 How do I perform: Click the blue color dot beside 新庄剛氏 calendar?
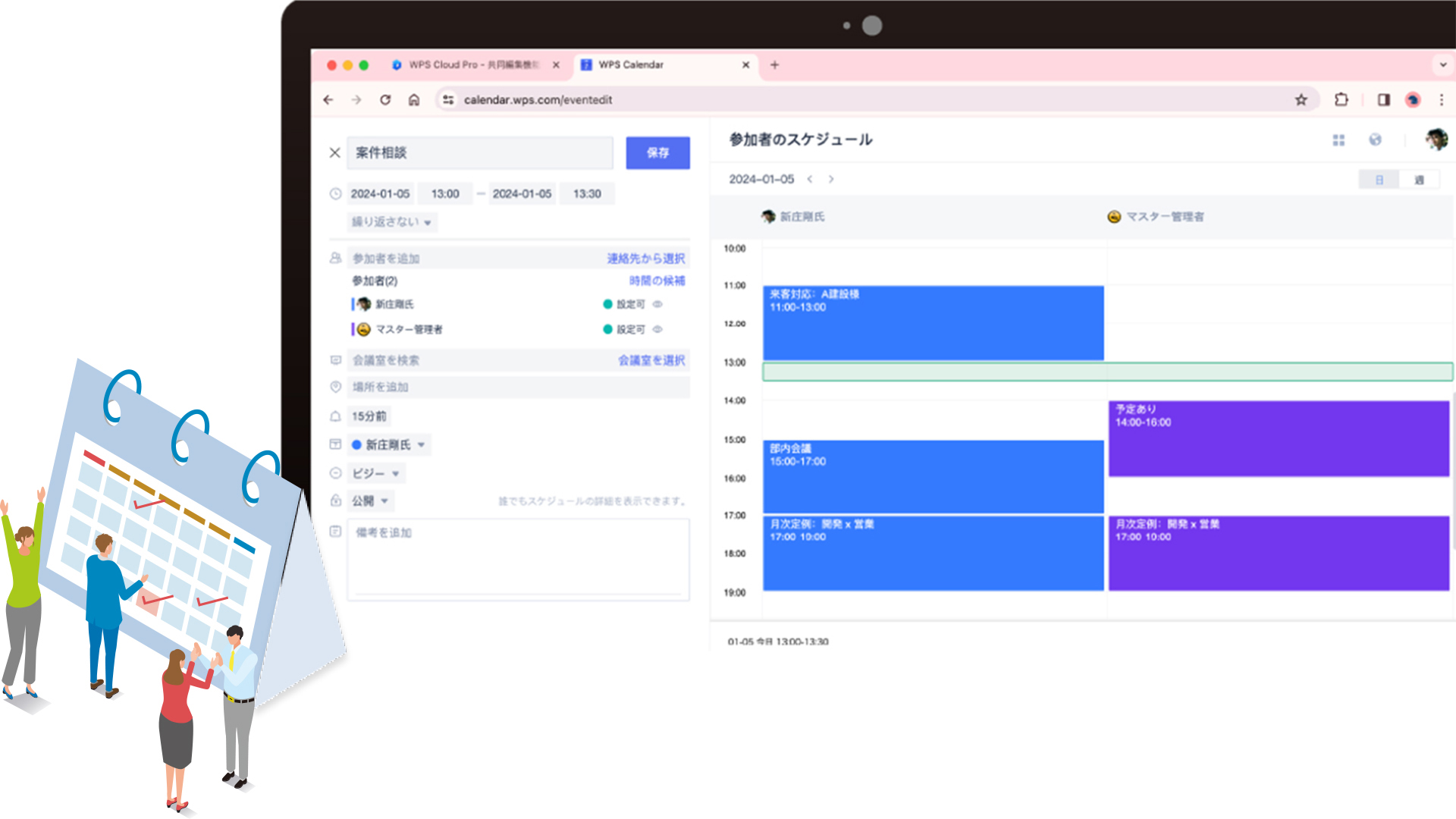pyautogui.click(x=356, y=444)
